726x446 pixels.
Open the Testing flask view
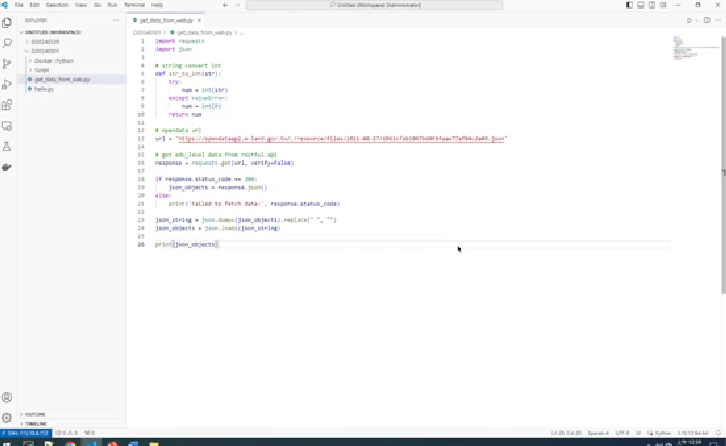[x=7, y=146]
